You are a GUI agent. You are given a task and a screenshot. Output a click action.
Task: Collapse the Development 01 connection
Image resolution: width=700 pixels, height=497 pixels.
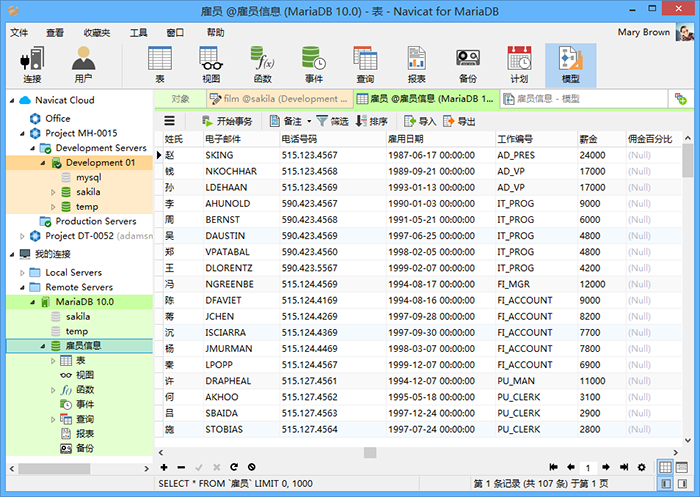(43, 163)
